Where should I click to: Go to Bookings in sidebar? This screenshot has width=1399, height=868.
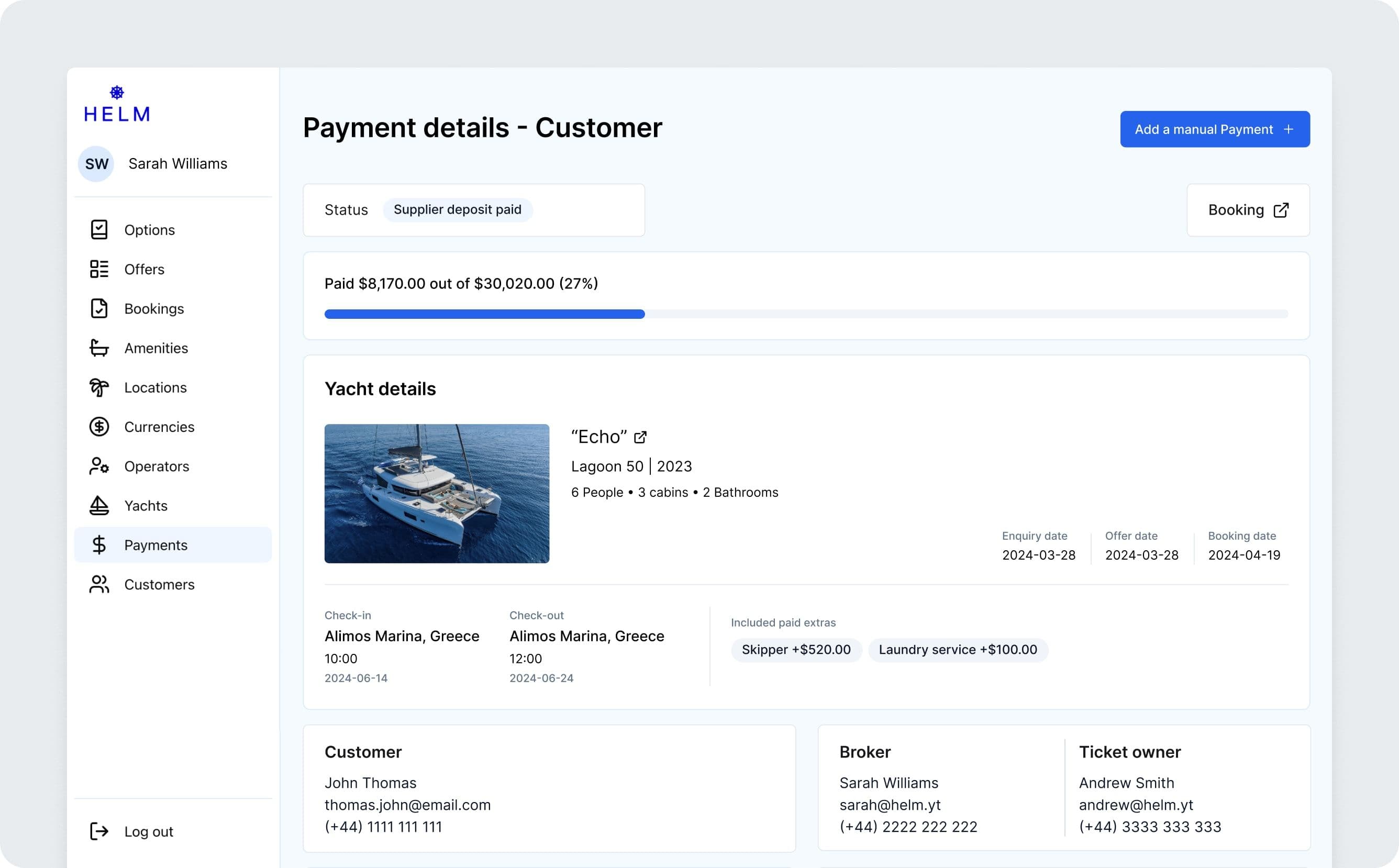pos(154,309)
